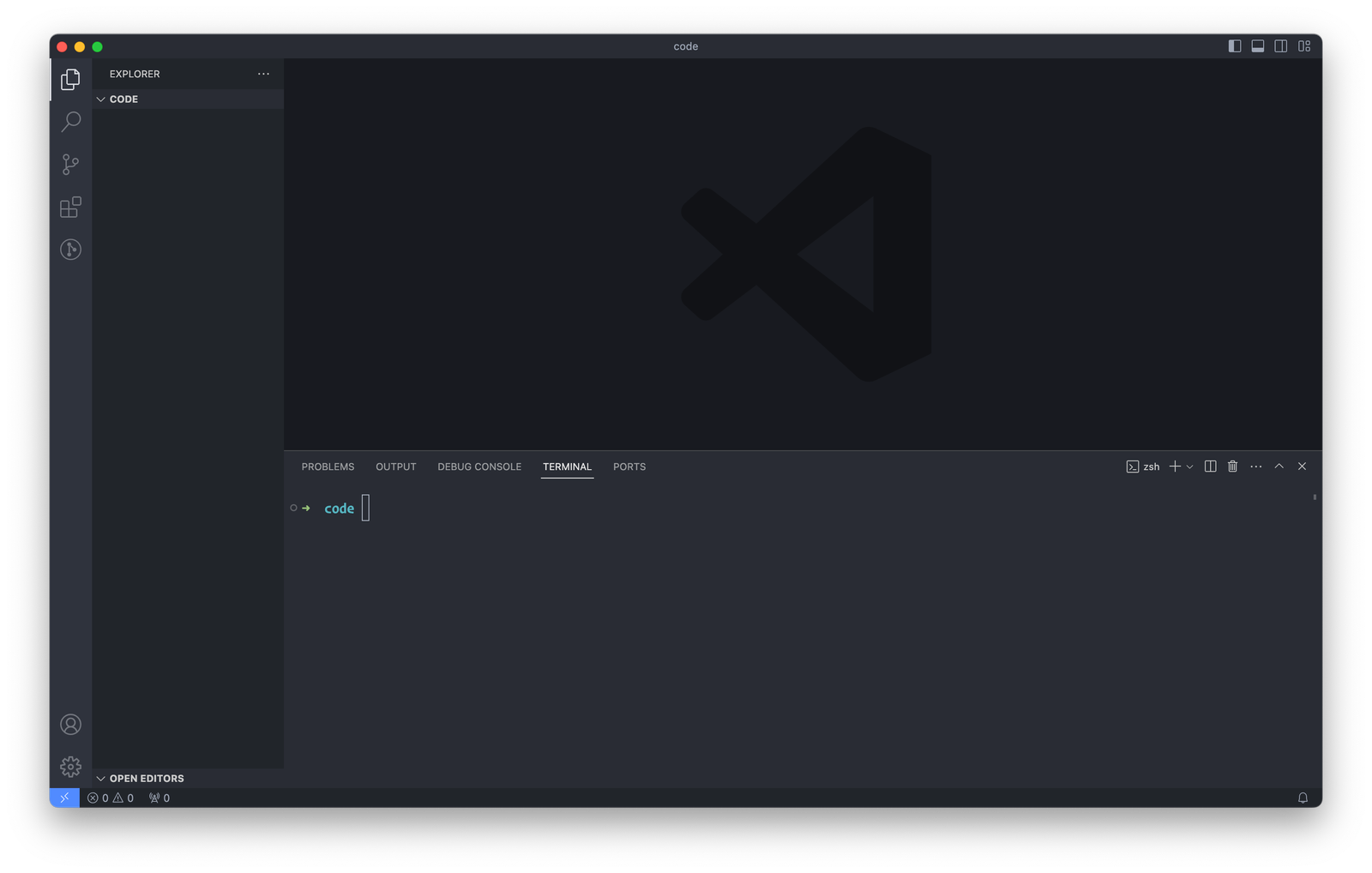Viewport: 1372px width, 873px height.
Task: Switch to the PROBLEMS tab
Action: pos(328,467)
